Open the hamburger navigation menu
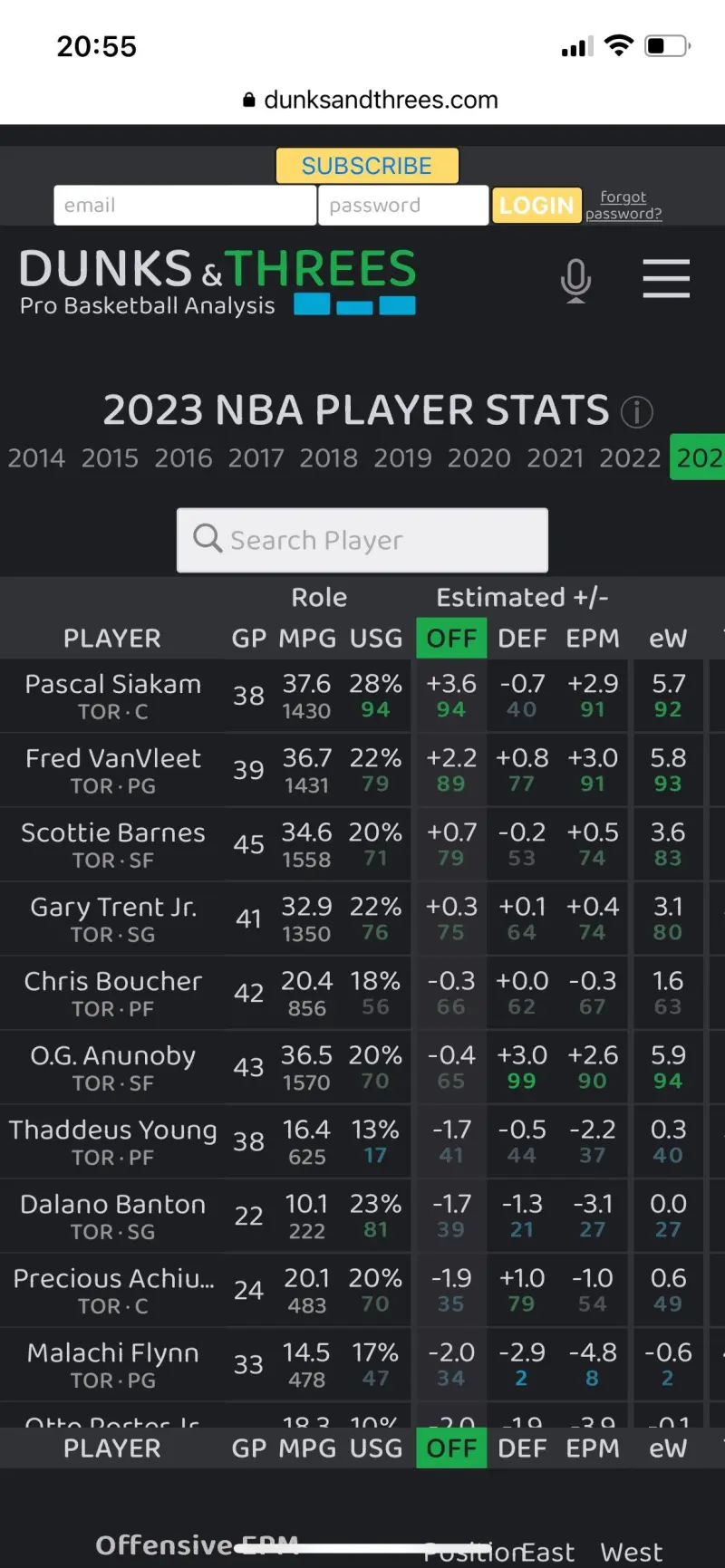The width and height of the screenshot is (725, 1568). [666, 278]
